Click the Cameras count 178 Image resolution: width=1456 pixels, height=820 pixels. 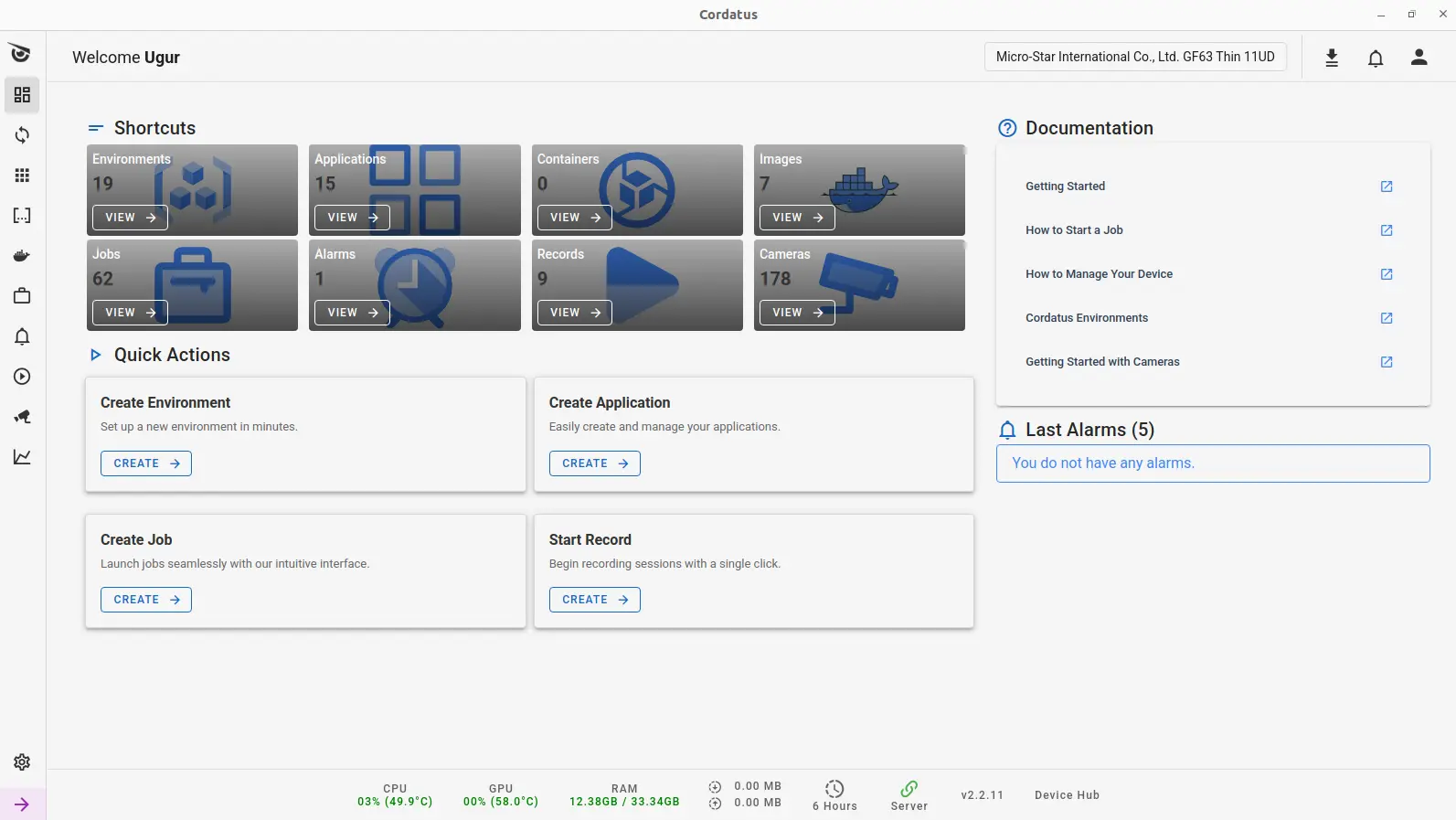pos(775,279)
